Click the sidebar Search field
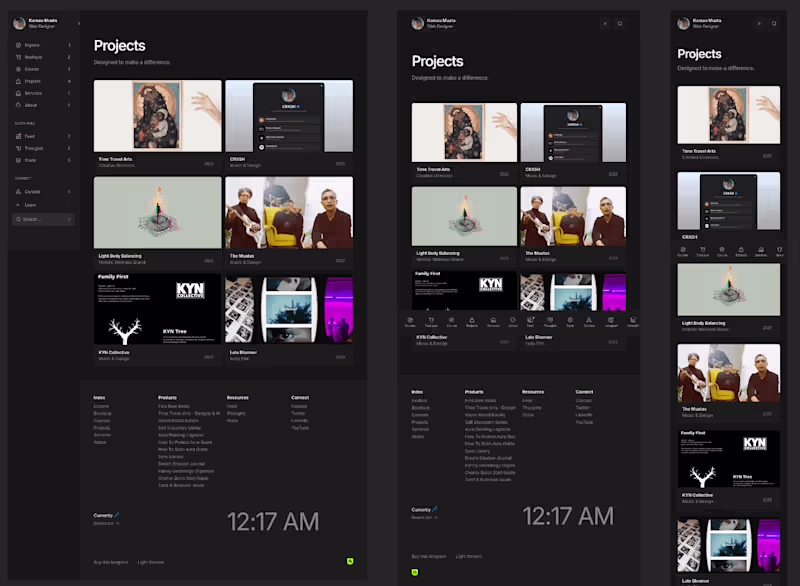800x586 pixels. pos(43,219)
